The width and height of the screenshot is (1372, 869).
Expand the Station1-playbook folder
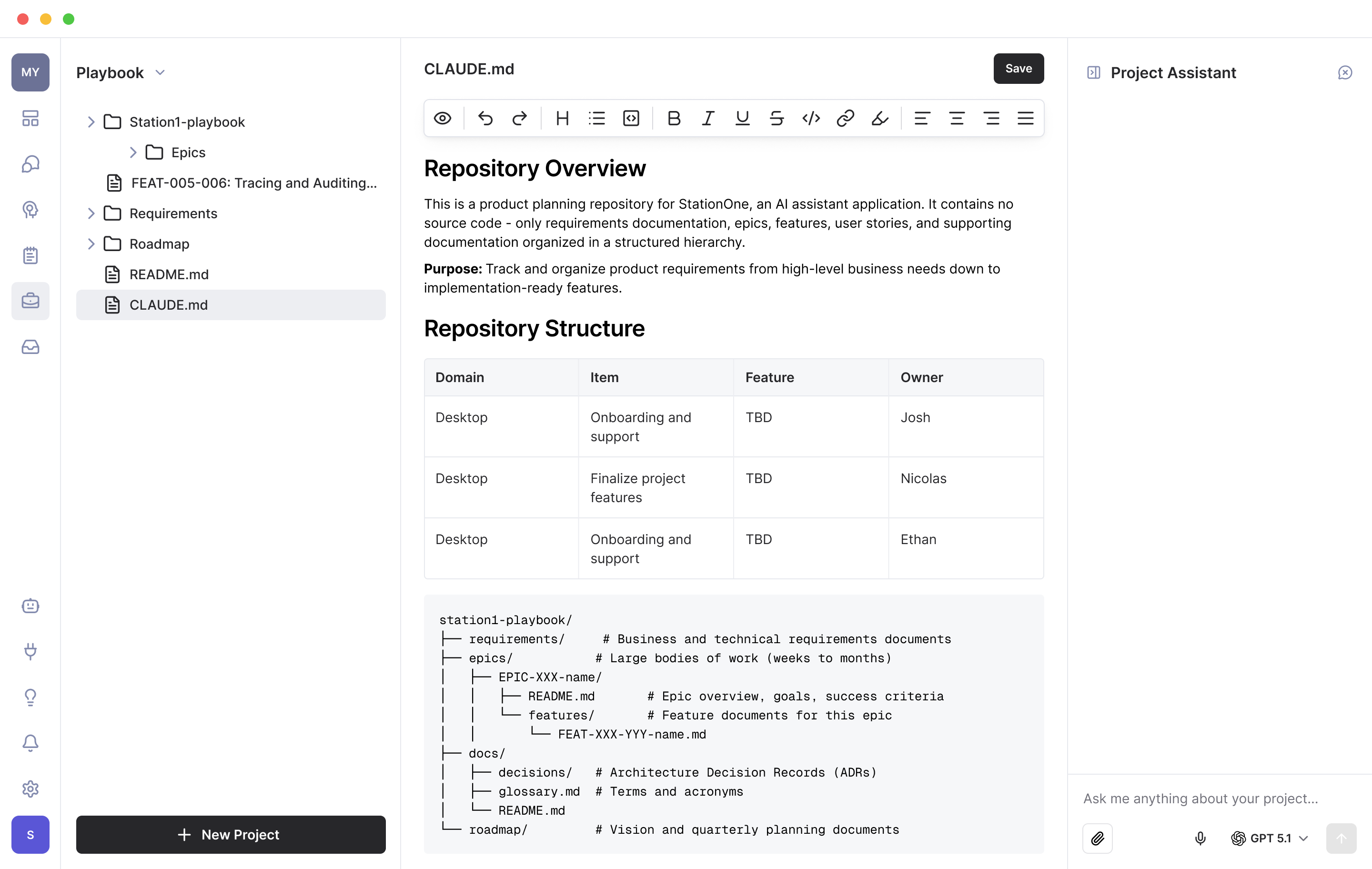tap(91, 122)
